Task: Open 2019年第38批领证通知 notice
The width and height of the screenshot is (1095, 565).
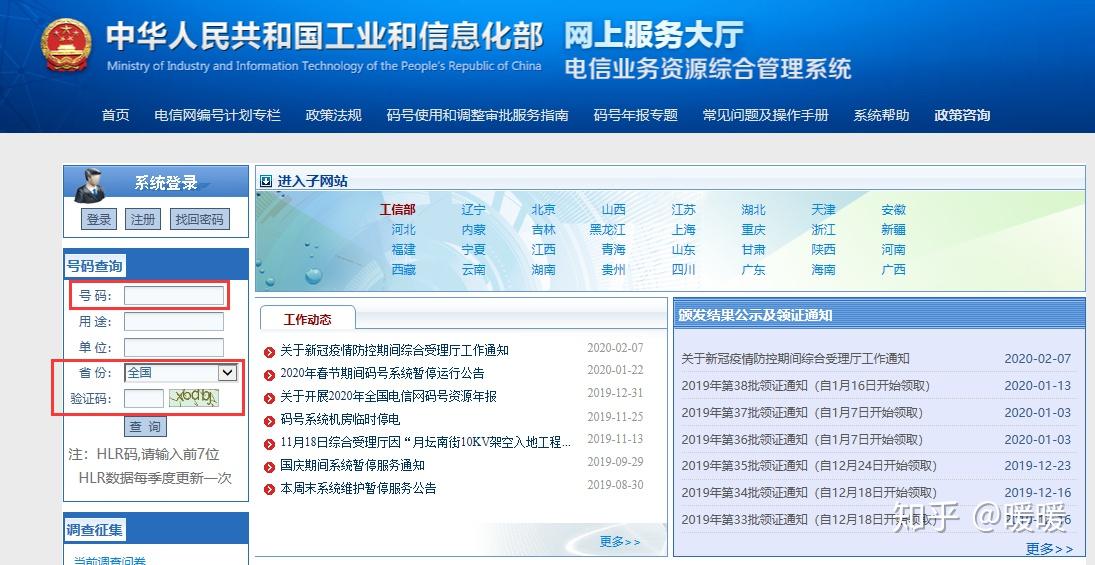Action: tap(806, 386)
